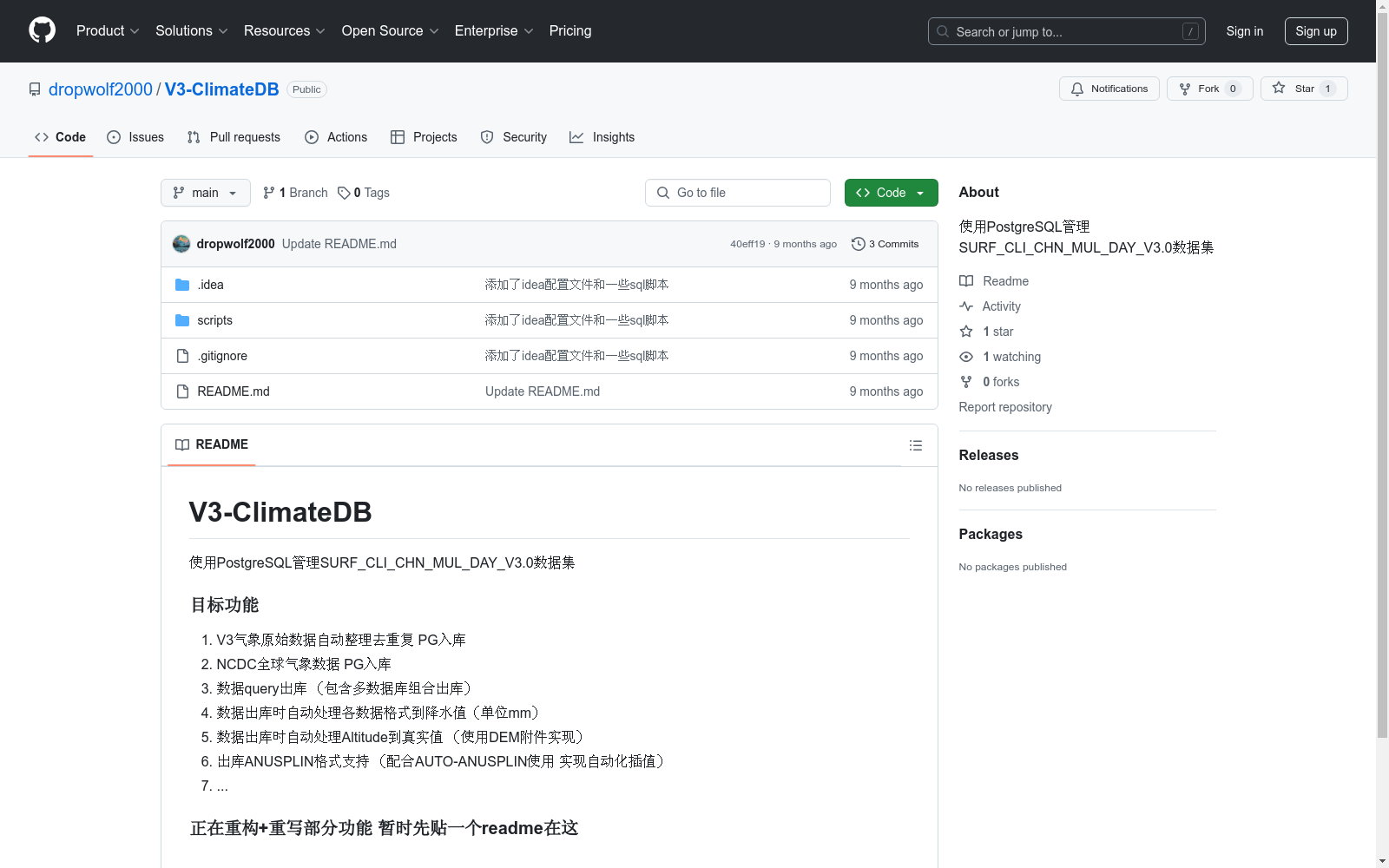Open the scripts folder
This screenshot has height=868, width=1389.
(x=214, y=320)
